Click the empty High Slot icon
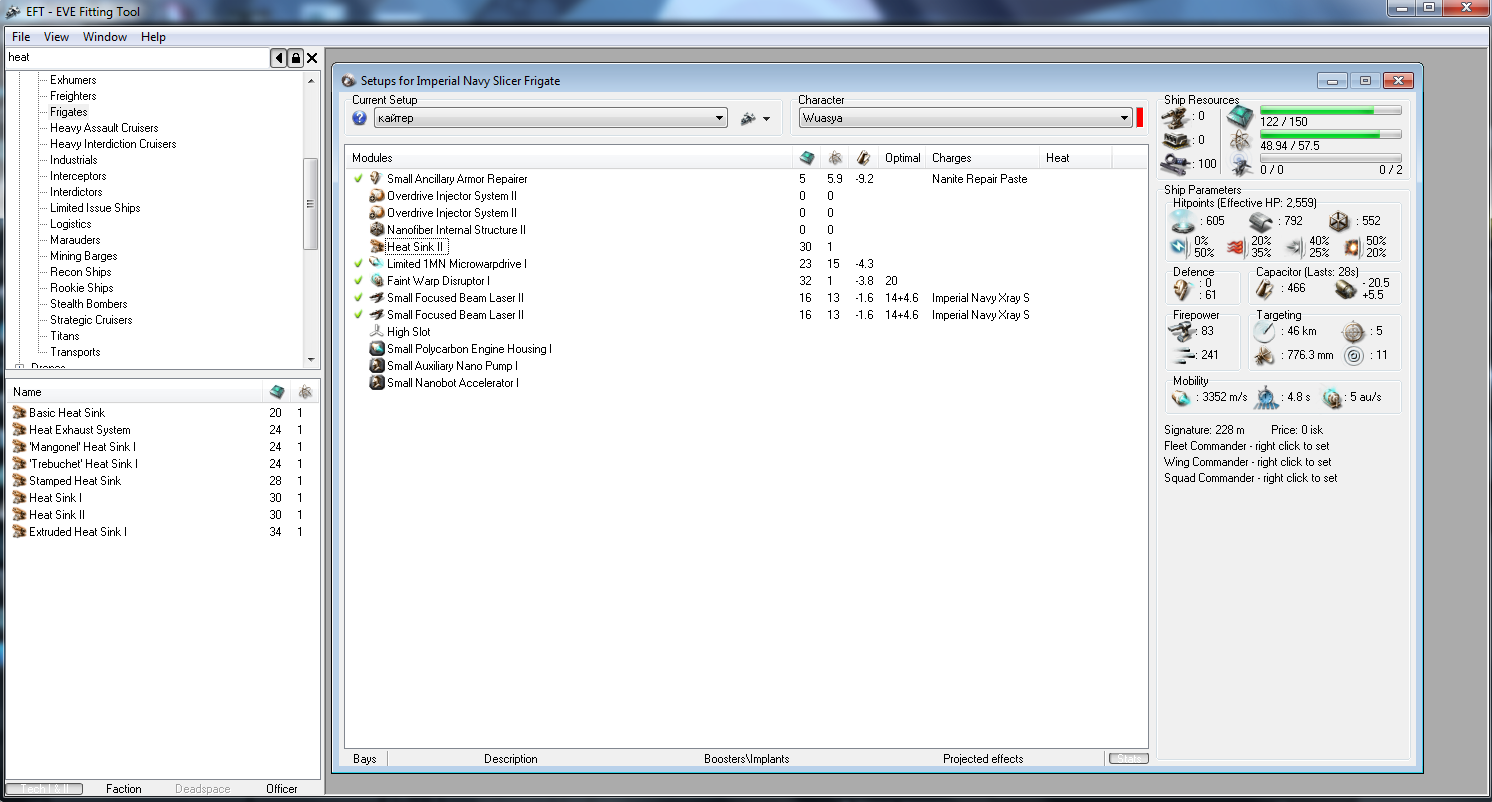The image size is (1492, 802). [x=377, y=332]
